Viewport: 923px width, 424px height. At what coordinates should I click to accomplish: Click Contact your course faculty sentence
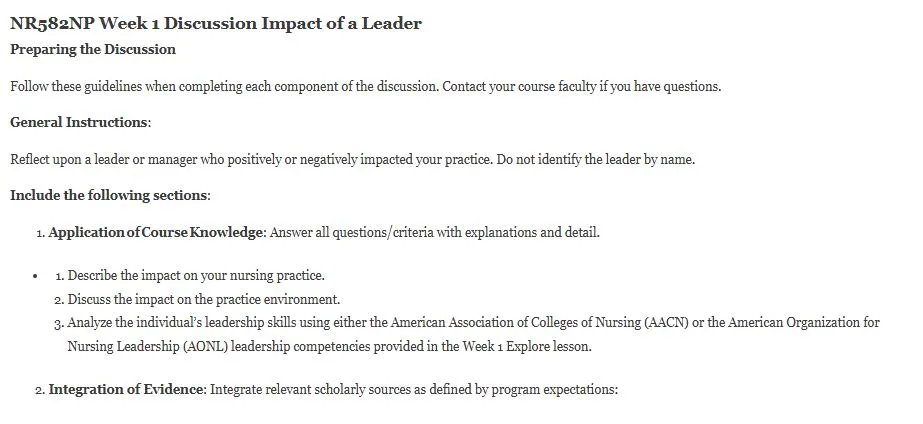582,87
